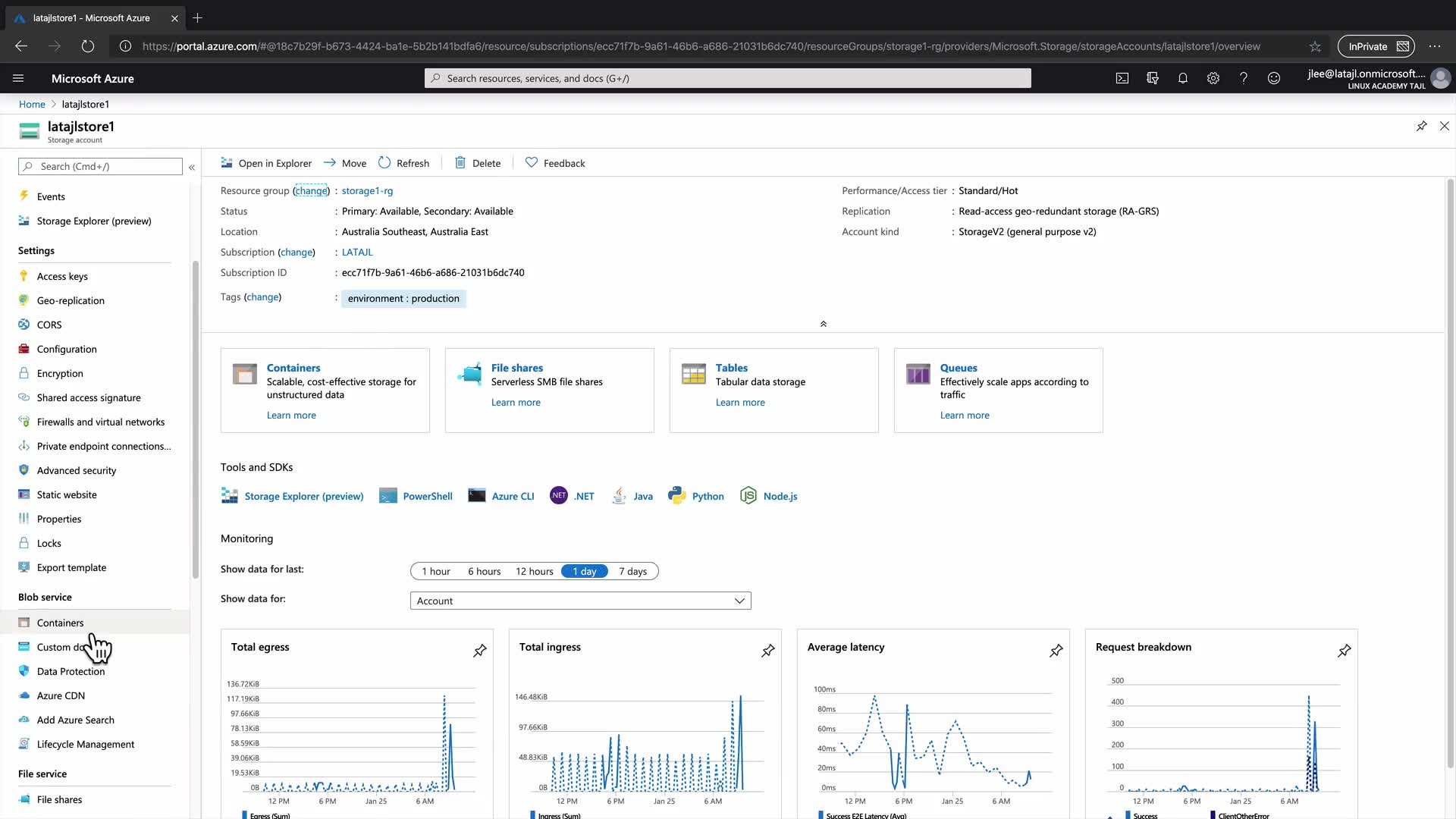Click the environment production tag
Screen dimensions: 1456x819
click(x=403, y=298)
